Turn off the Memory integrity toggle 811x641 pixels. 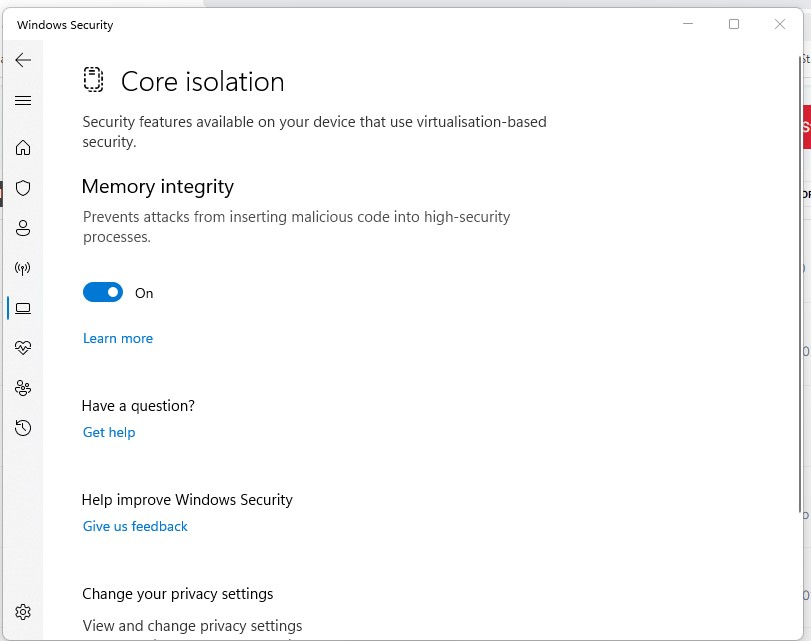(102, 293)
